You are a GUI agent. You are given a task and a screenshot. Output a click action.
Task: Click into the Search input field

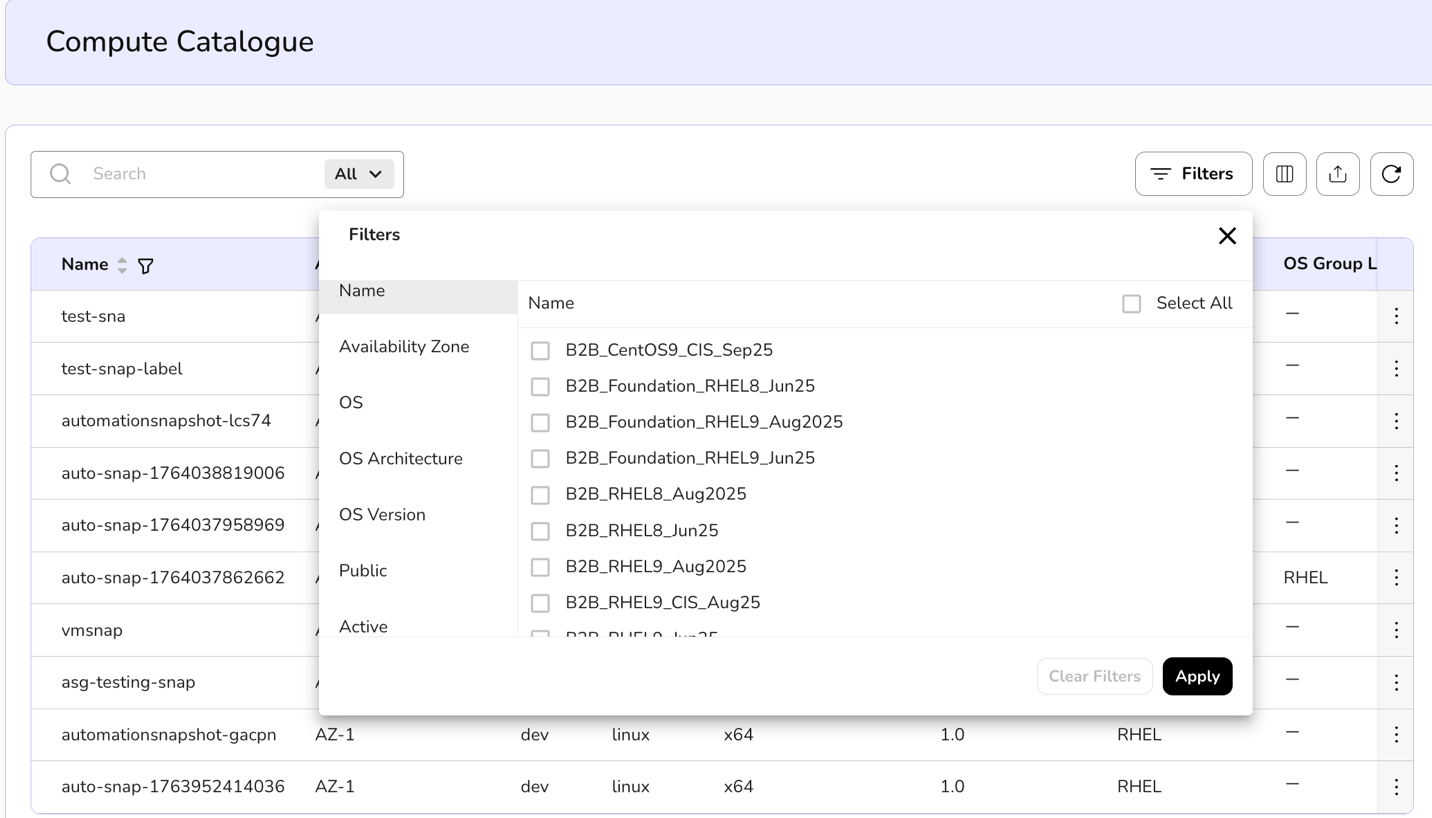(x=200, y=174)
